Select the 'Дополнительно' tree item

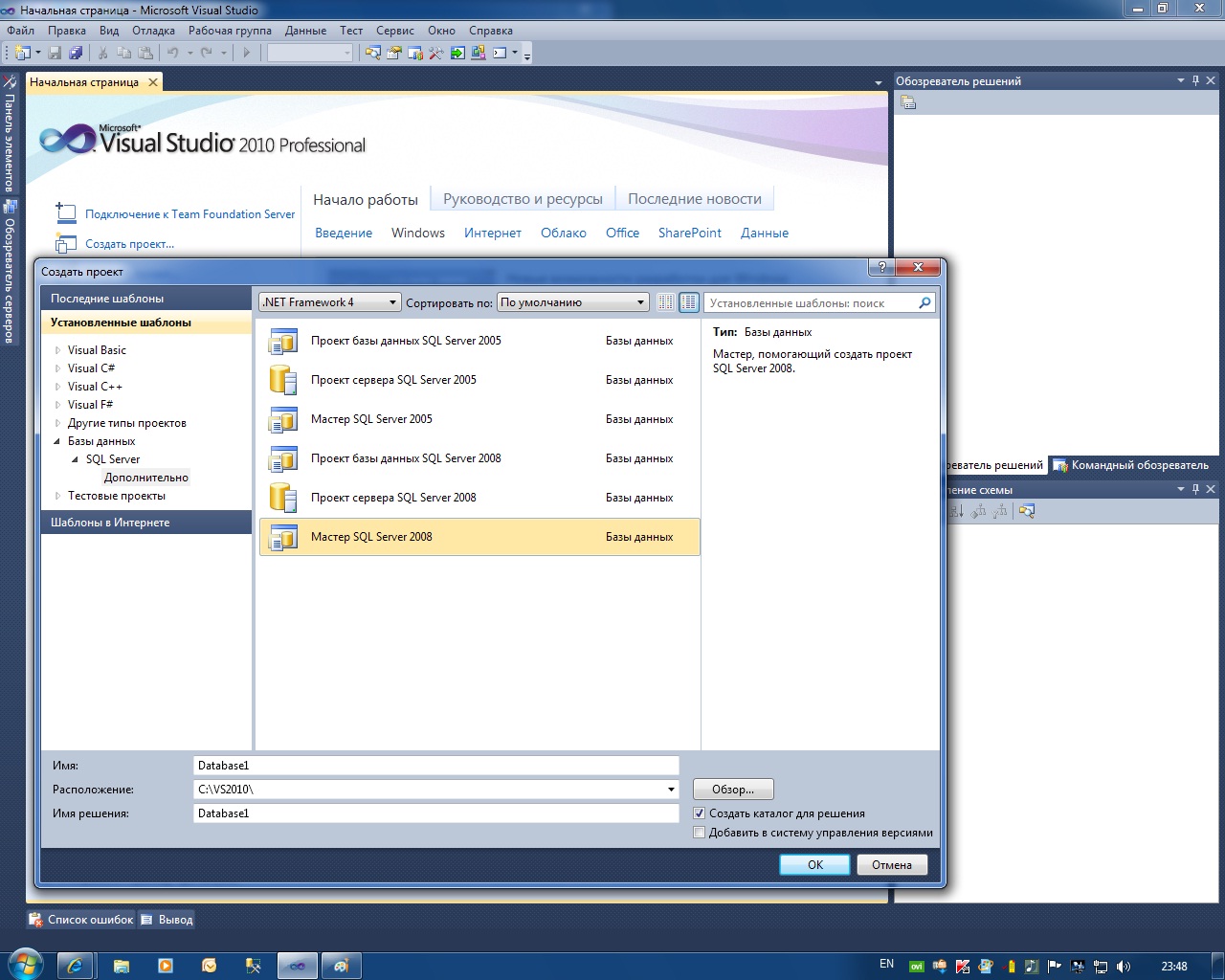(x=146, y=478)
